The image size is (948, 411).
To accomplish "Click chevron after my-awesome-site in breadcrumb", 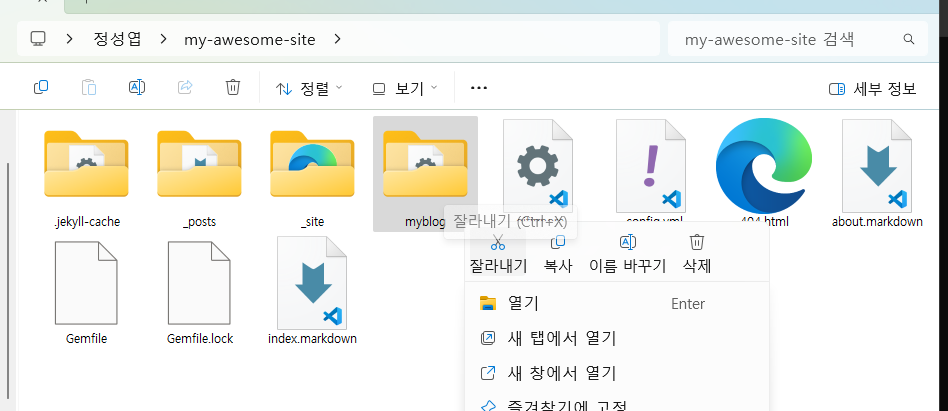I will pos(337,39).
